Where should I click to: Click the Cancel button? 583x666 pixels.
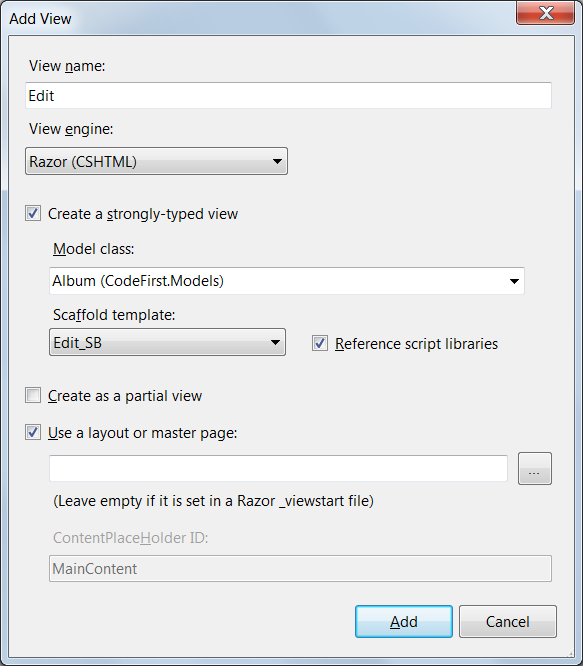pyautogui.click(x=508, y=621)
